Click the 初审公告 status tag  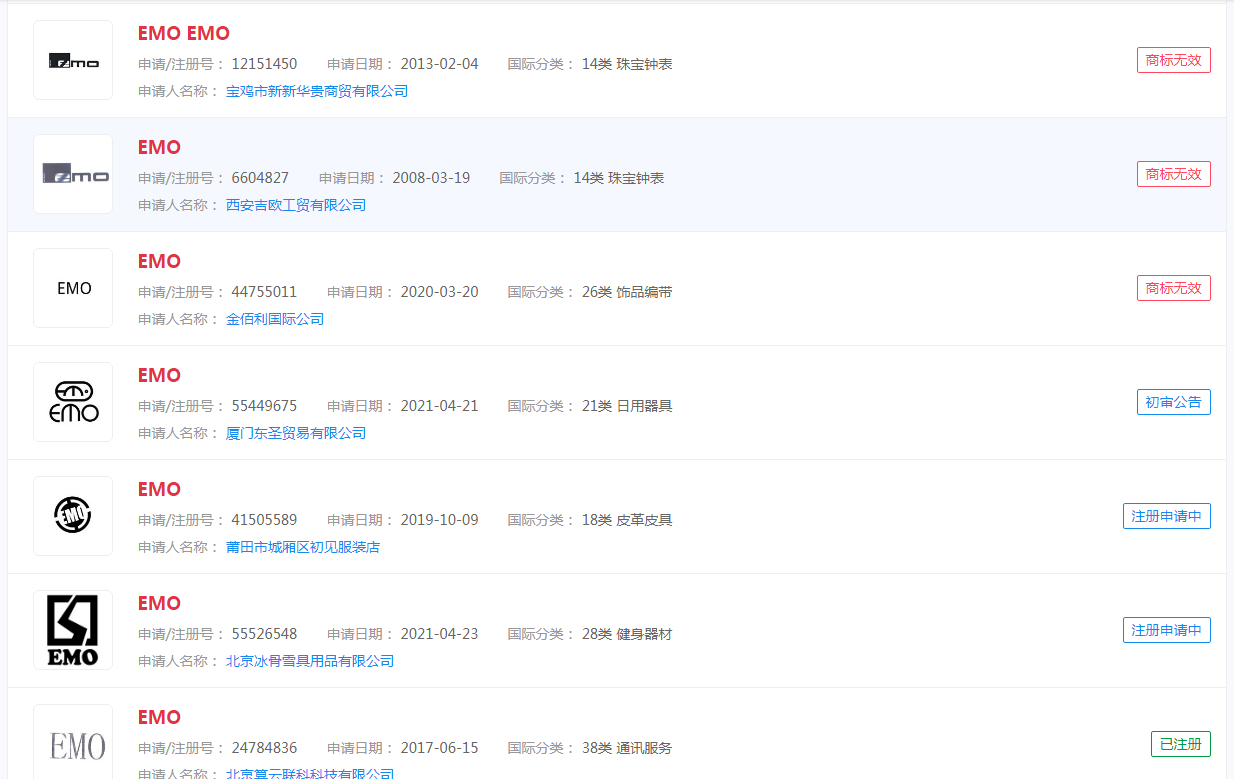click(1174, 402)
